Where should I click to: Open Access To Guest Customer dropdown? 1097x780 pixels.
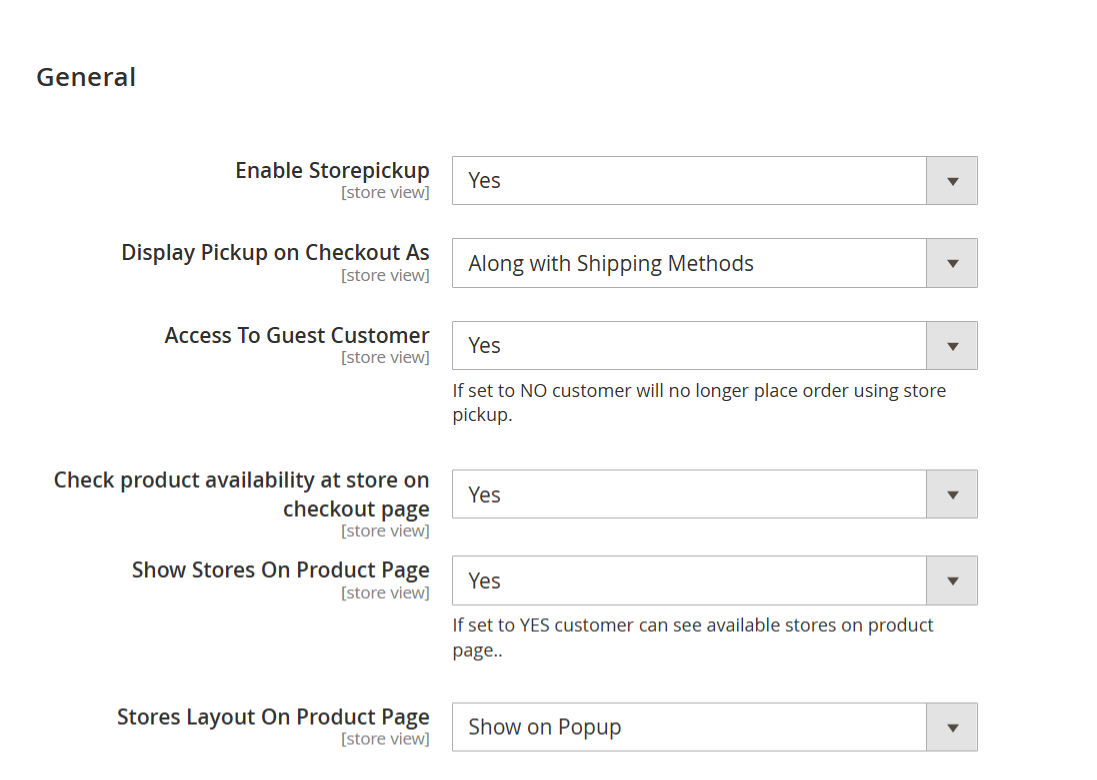click(714, 346)
